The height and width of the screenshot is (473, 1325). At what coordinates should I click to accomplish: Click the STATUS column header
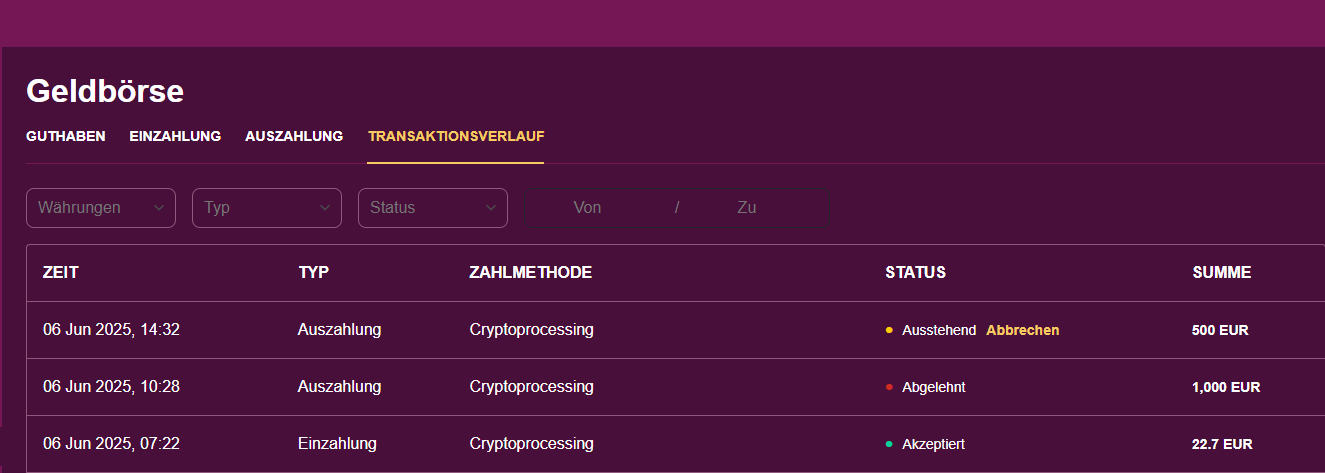coord(915,272)
